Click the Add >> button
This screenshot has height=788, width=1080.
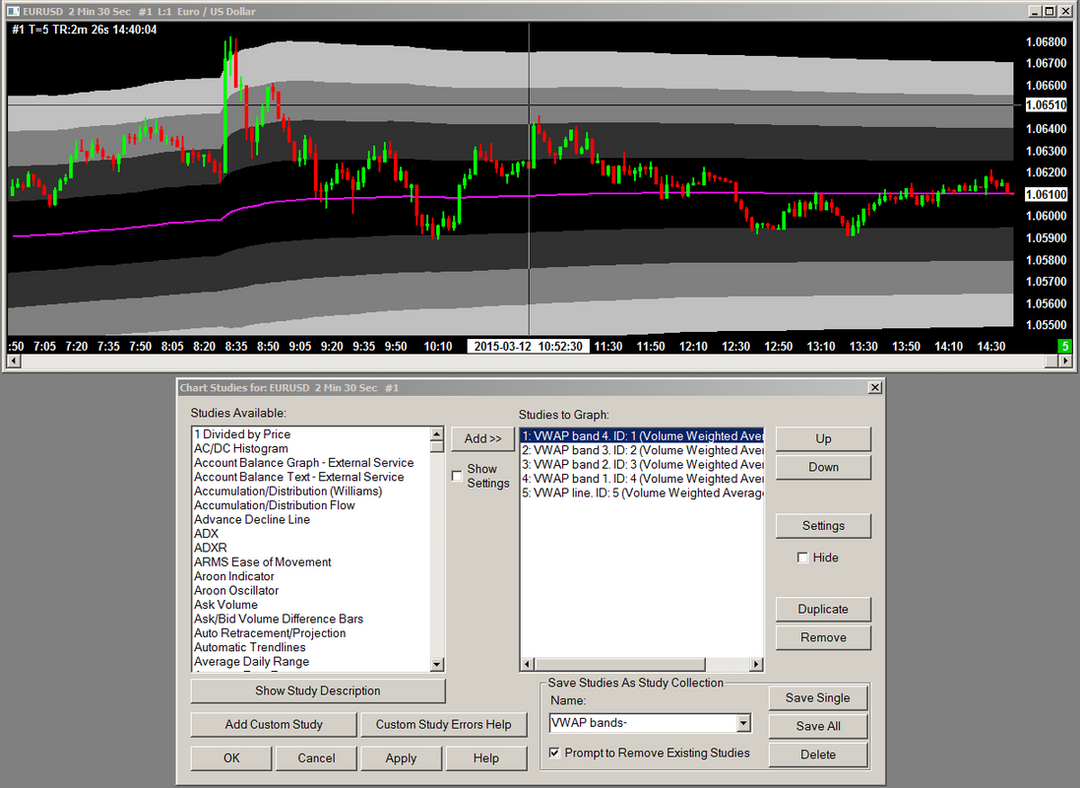pos(483,438)
